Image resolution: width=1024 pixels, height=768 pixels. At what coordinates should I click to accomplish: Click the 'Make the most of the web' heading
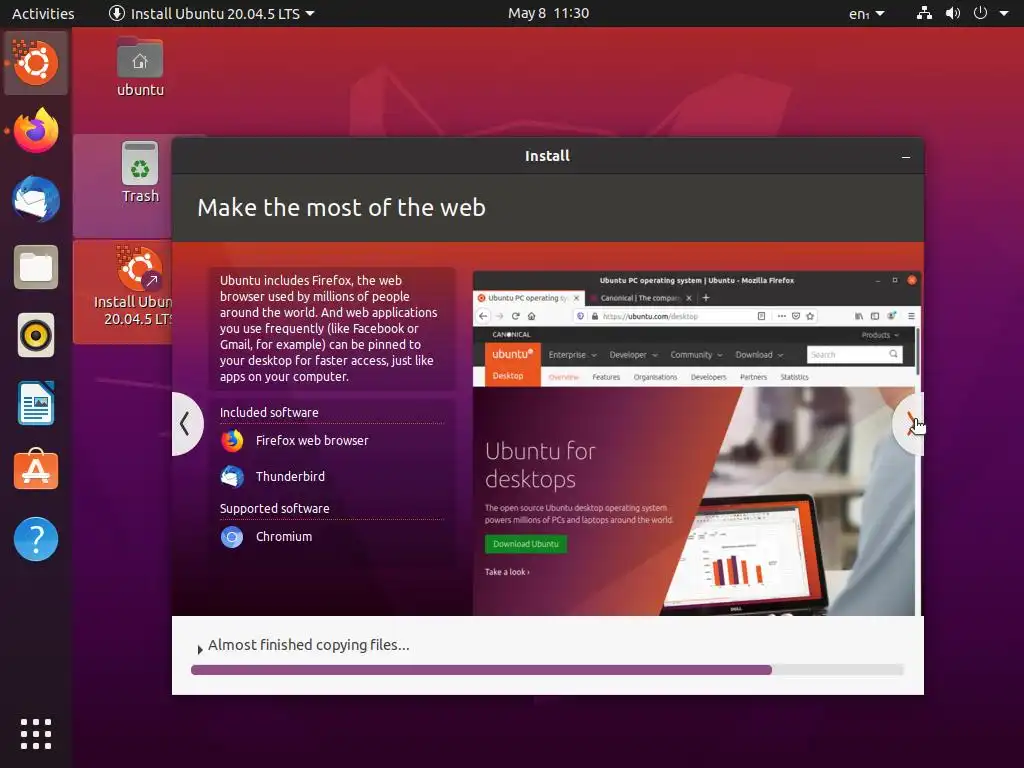342,208
